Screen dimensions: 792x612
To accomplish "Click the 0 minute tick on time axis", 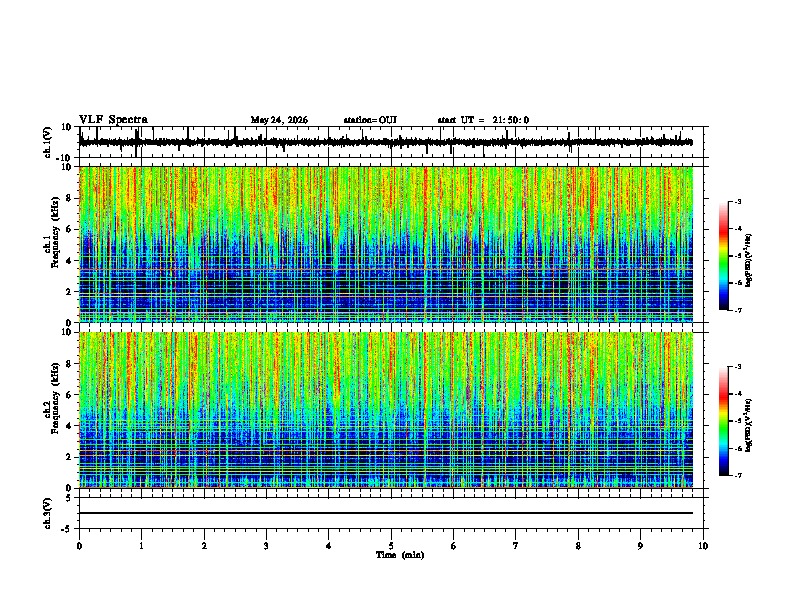I will coord(79,546).
